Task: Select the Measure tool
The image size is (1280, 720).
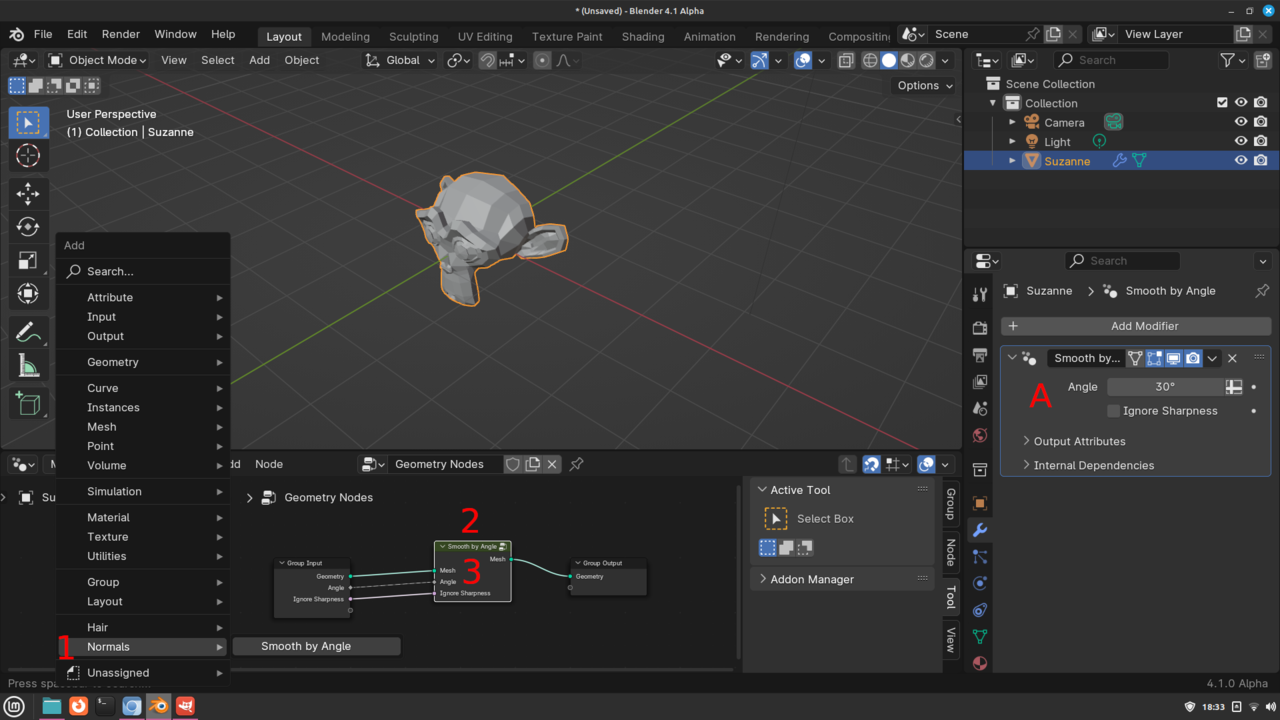Action: tap(28, 366)
